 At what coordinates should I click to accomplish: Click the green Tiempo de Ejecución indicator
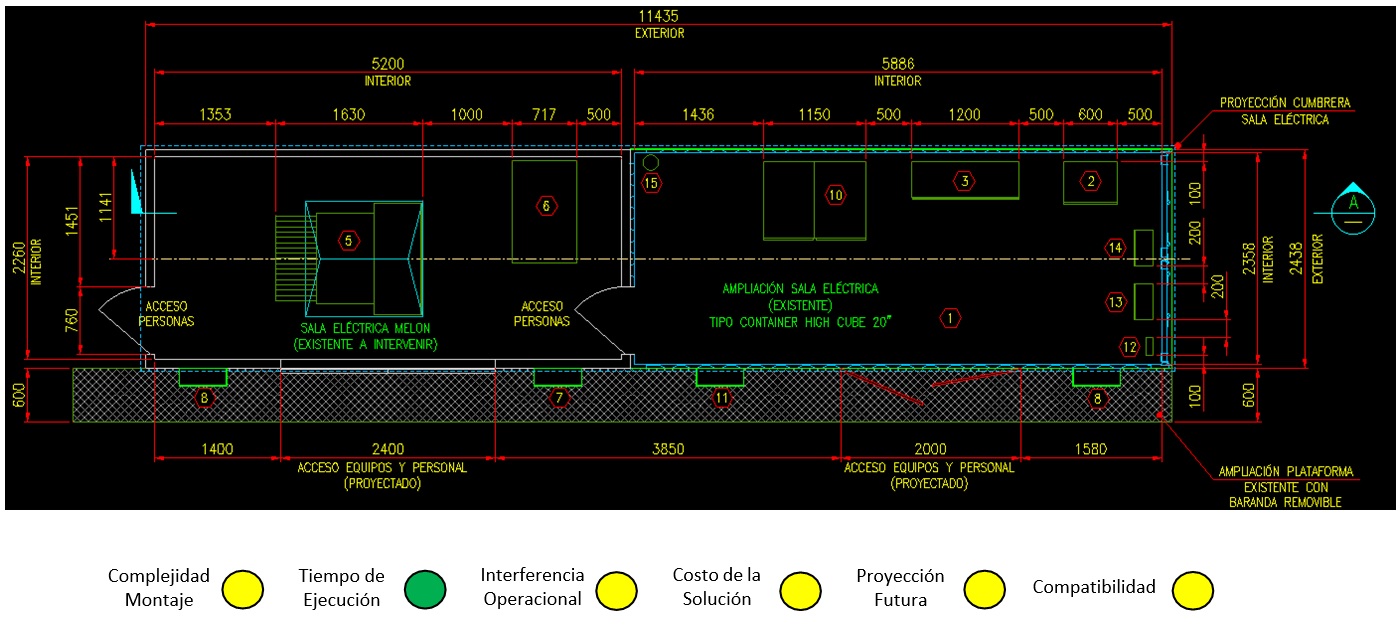(x=427, y=590)
